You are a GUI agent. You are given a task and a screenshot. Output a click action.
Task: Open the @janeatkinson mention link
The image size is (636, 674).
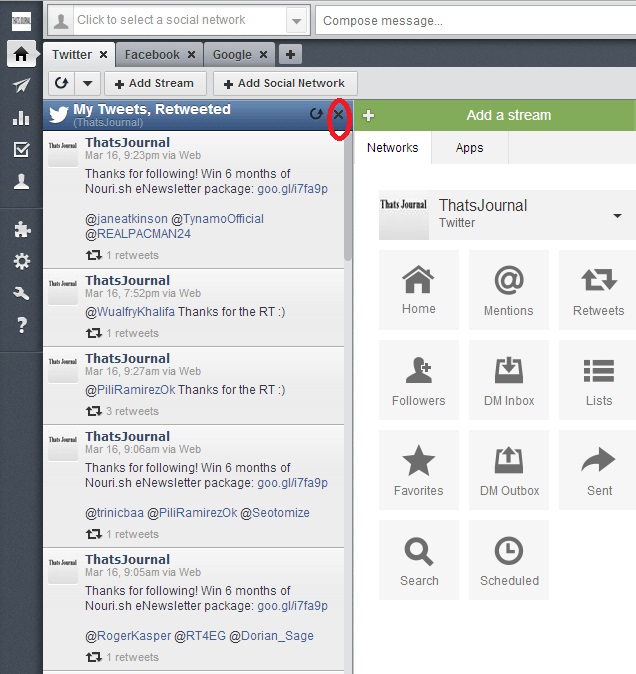pyautogui.click(x=126, y=219)
